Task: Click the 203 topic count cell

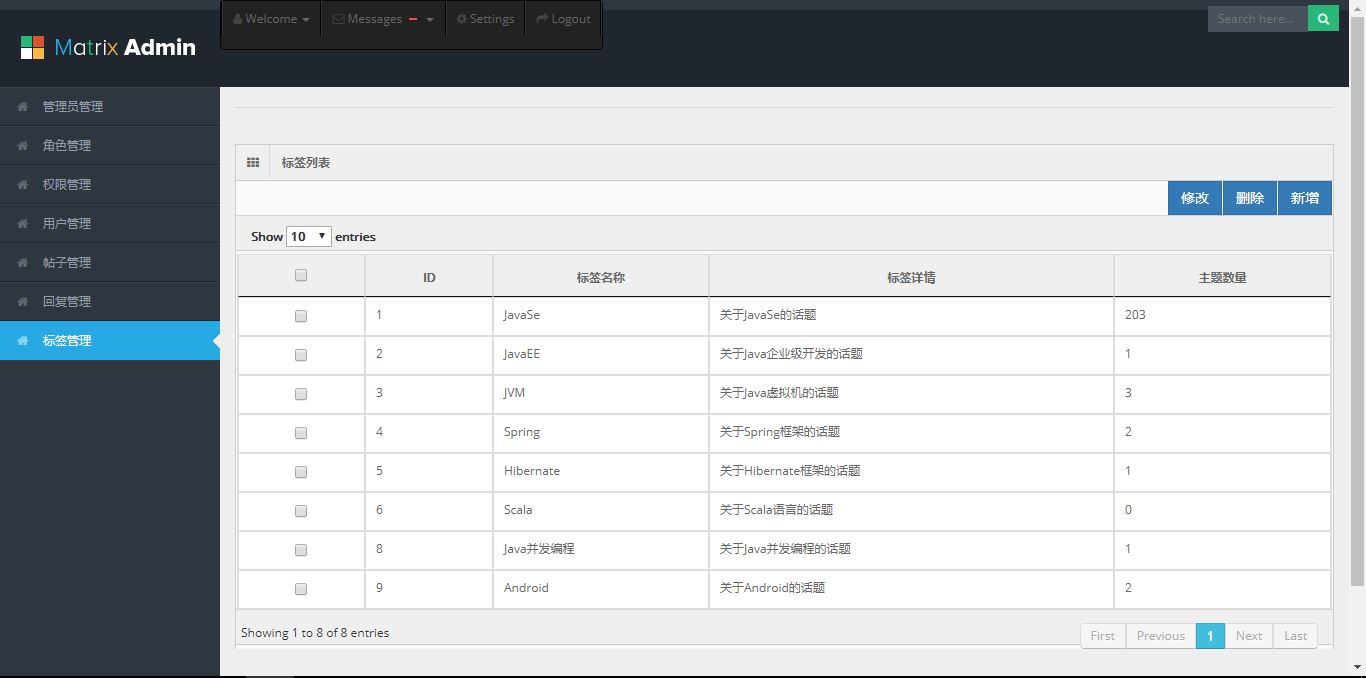Action: point(1223,315)
